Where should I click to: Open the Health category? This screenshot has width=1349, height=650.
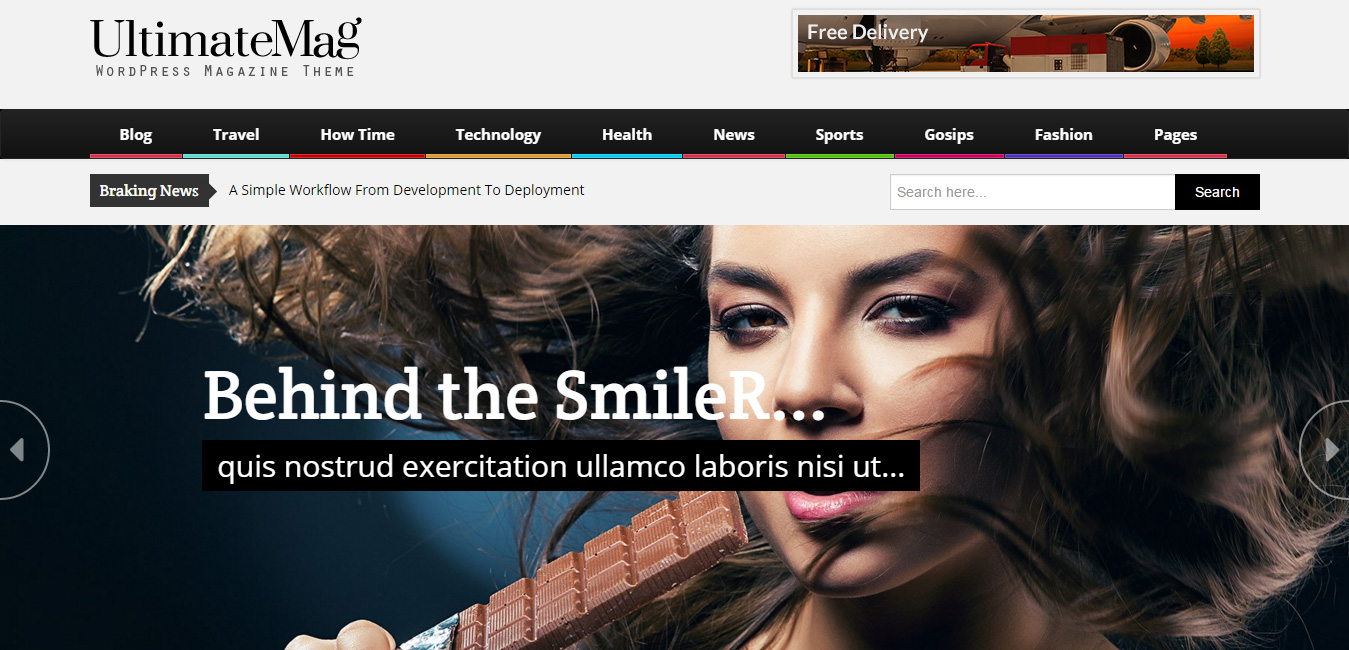click(x=627, y=134)
